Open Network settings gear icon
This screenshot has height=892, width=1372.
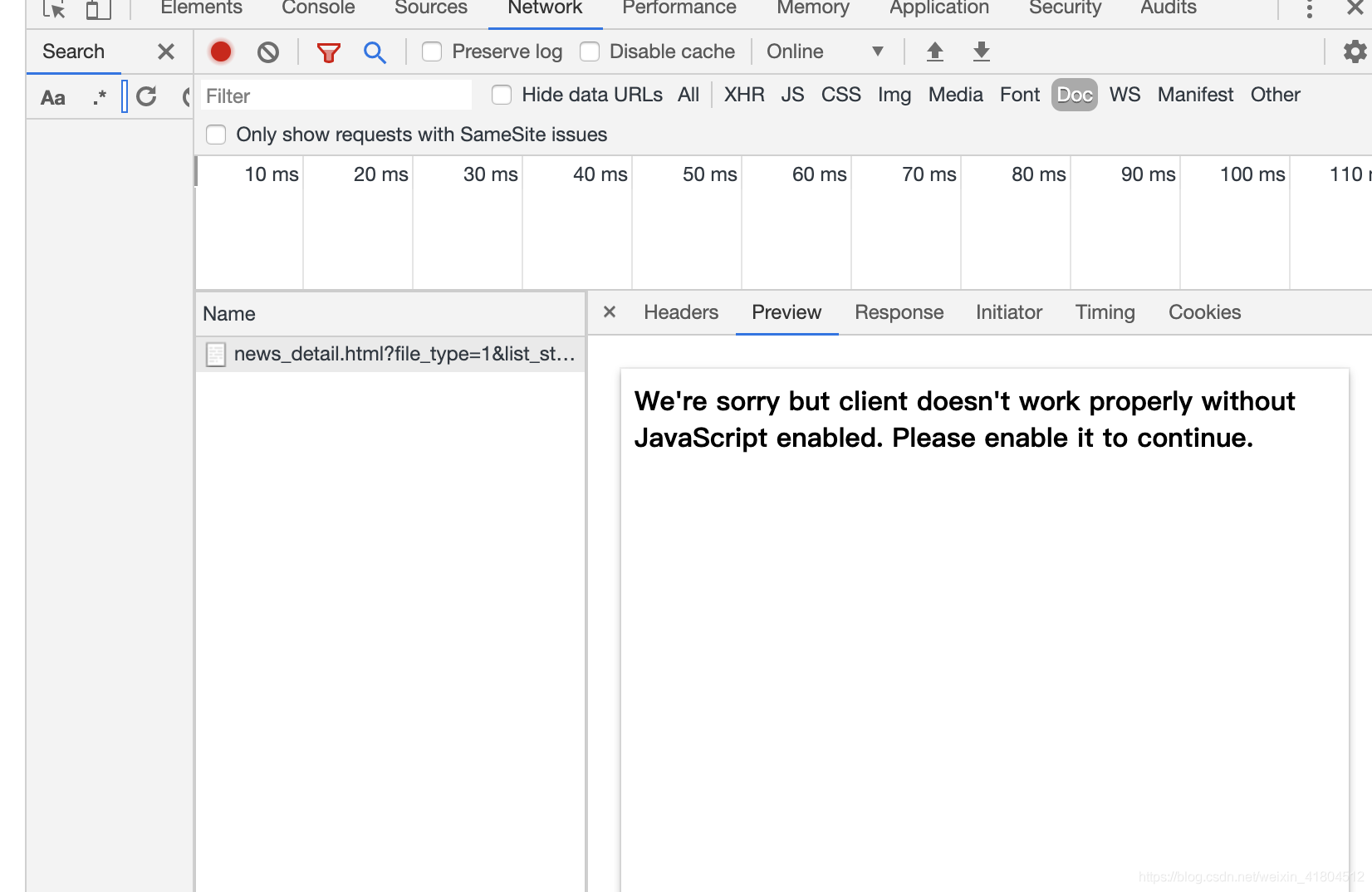coord(1355,51)
